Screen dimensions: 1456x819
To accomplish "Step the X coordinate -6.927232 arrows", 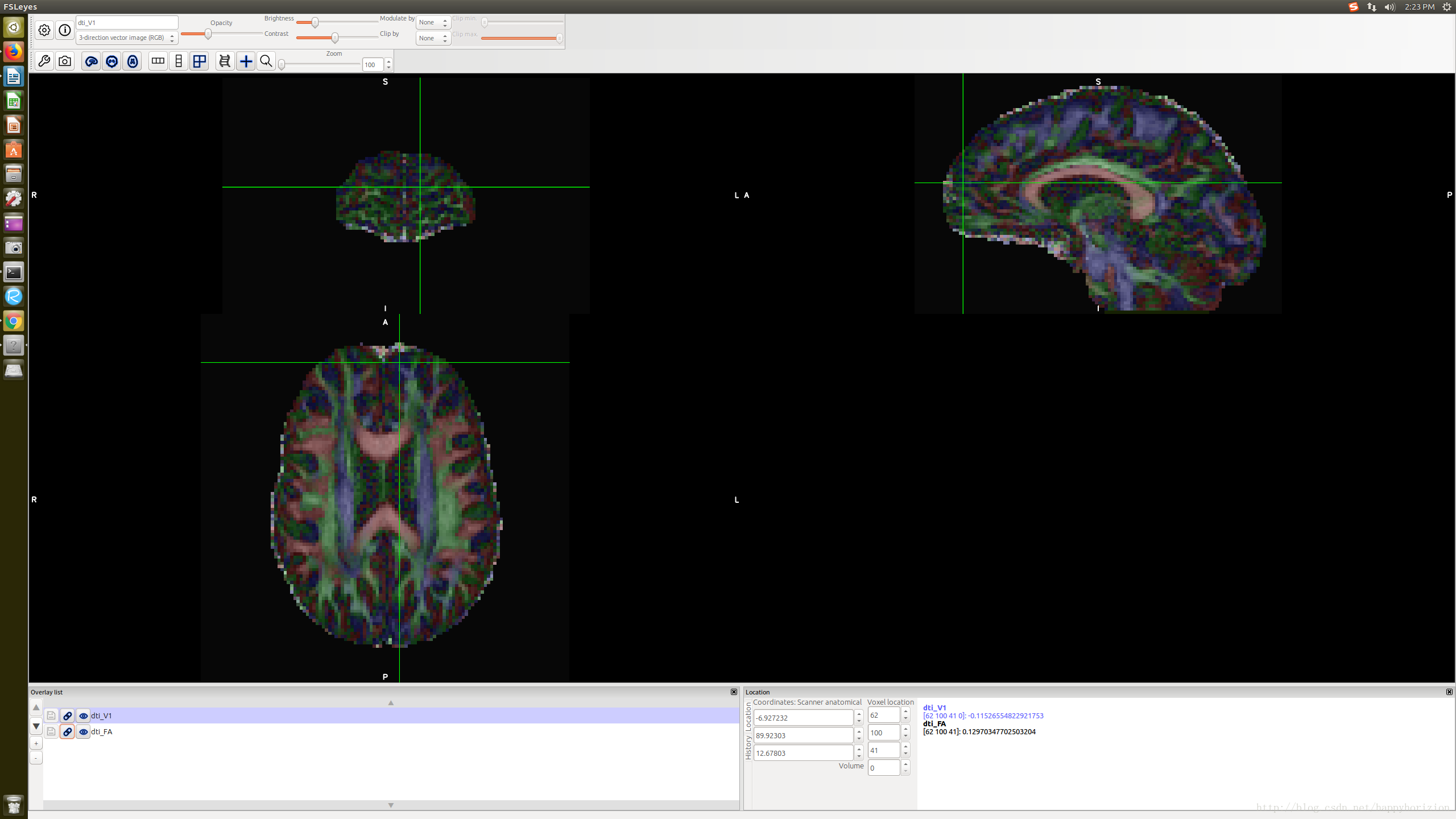I will tap(859, 718).
